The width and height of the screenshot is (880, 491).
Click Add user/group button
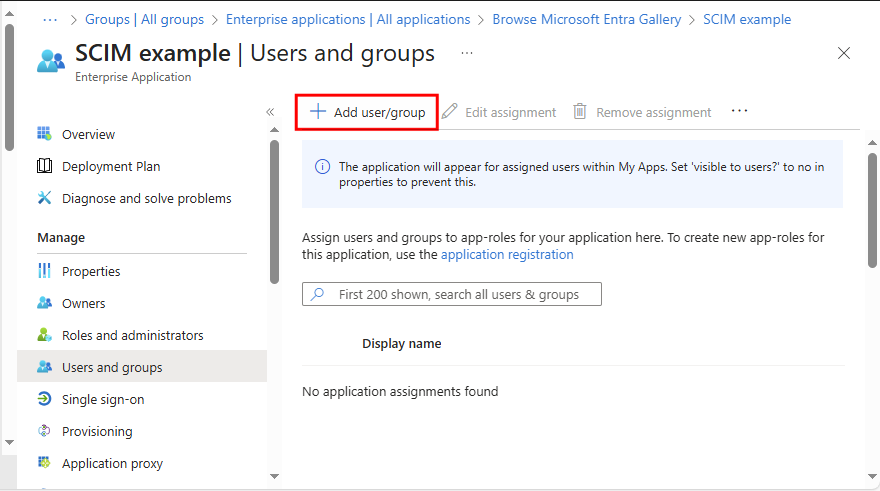367,112
